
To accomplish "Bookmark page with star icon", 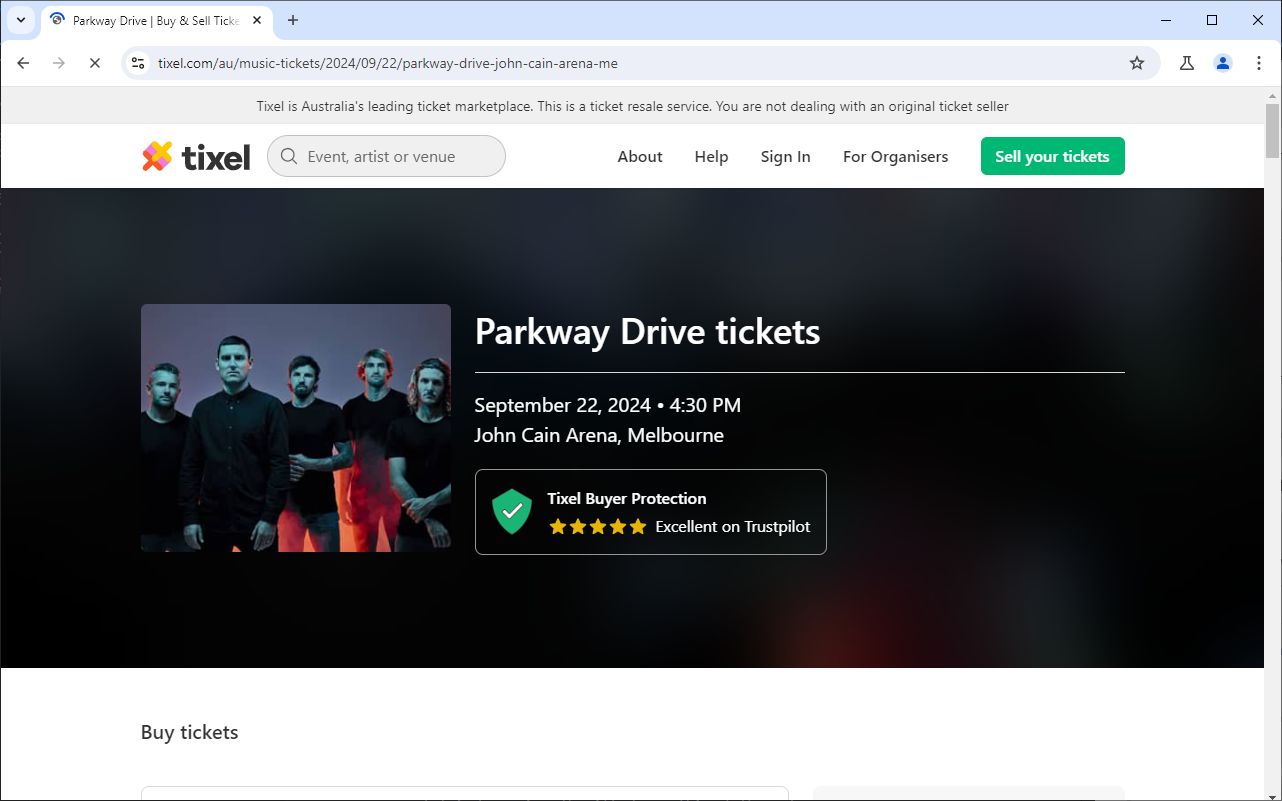I will 1137,63.
